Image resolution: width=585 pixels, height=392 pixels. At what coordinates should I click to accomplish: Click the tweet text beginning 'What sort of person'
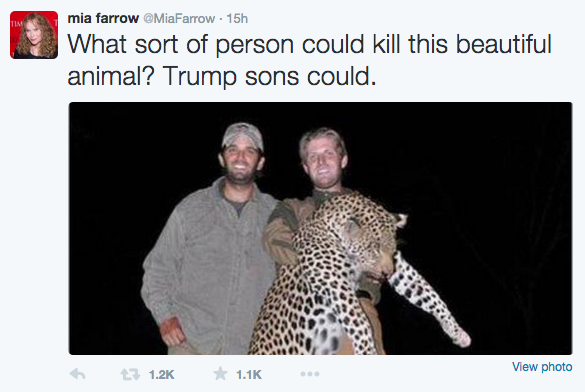(310, 60)
